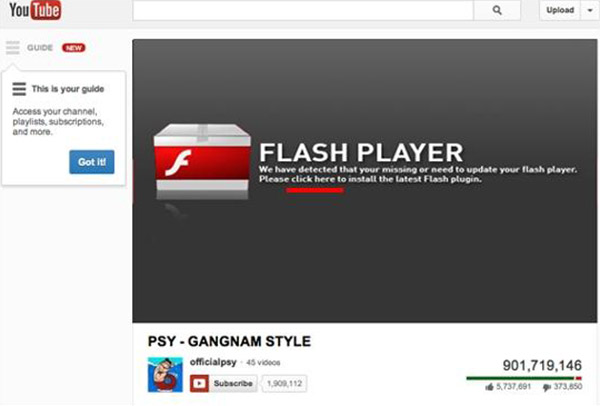Click the Upload button

click(560, 10)
